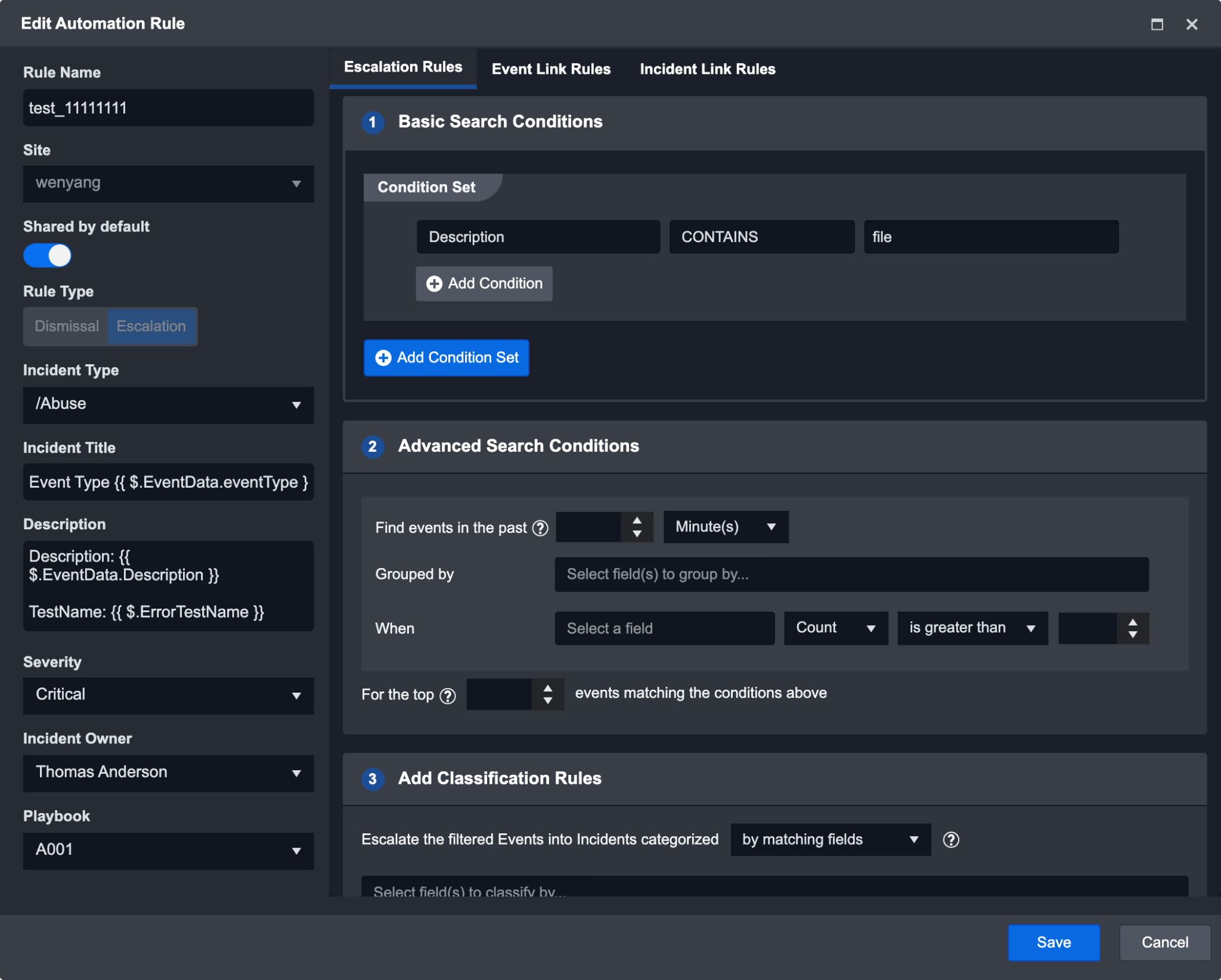This screenshot has width=1221, height=980.
Task: Open the Severity dropdown showing Critical
Action: coord(168,695)
